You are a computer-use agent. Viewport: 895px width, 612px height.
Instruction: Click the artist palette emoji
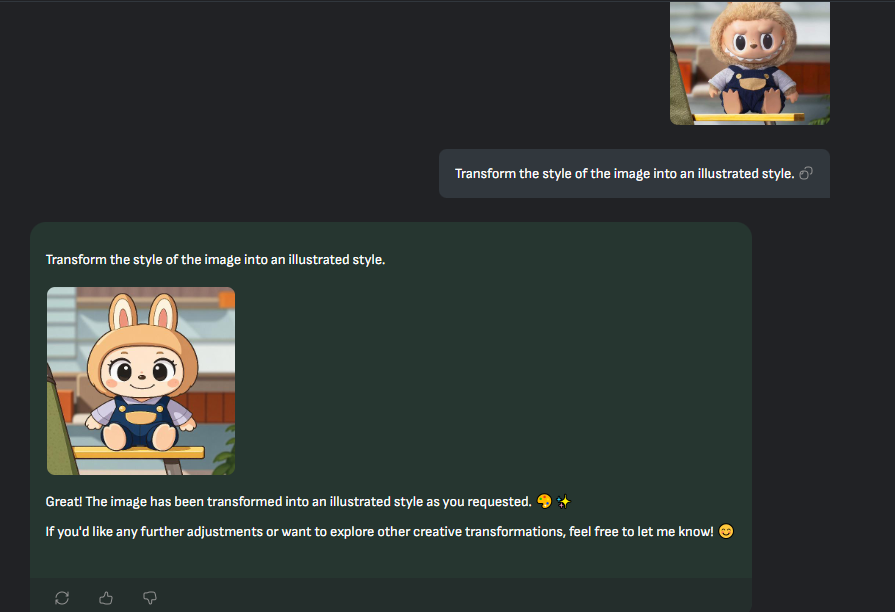(x=545, y=501)
